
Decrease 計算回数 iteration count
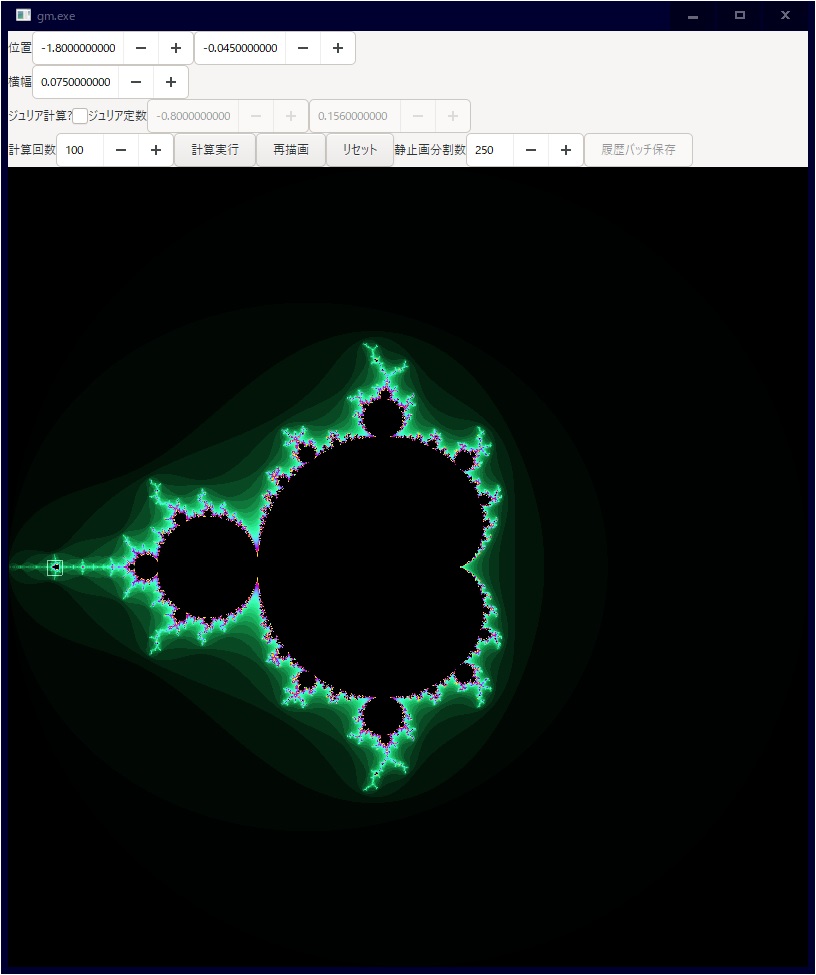[121, 150]
